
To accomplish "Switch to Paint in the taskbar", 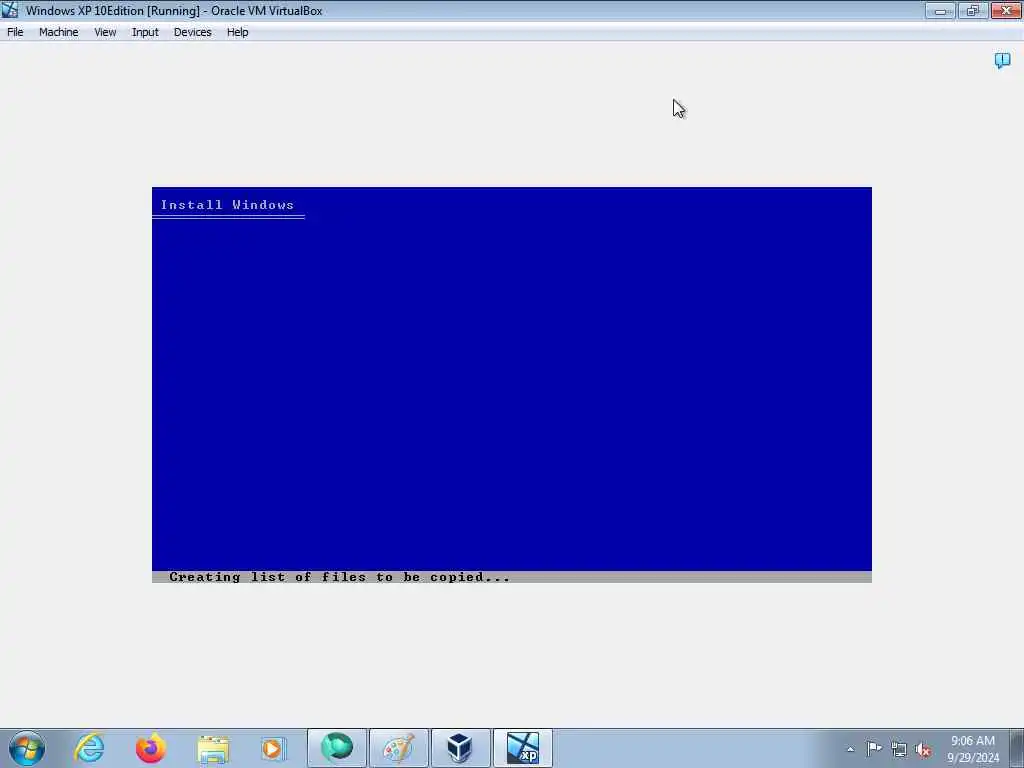I will point(398,748).
